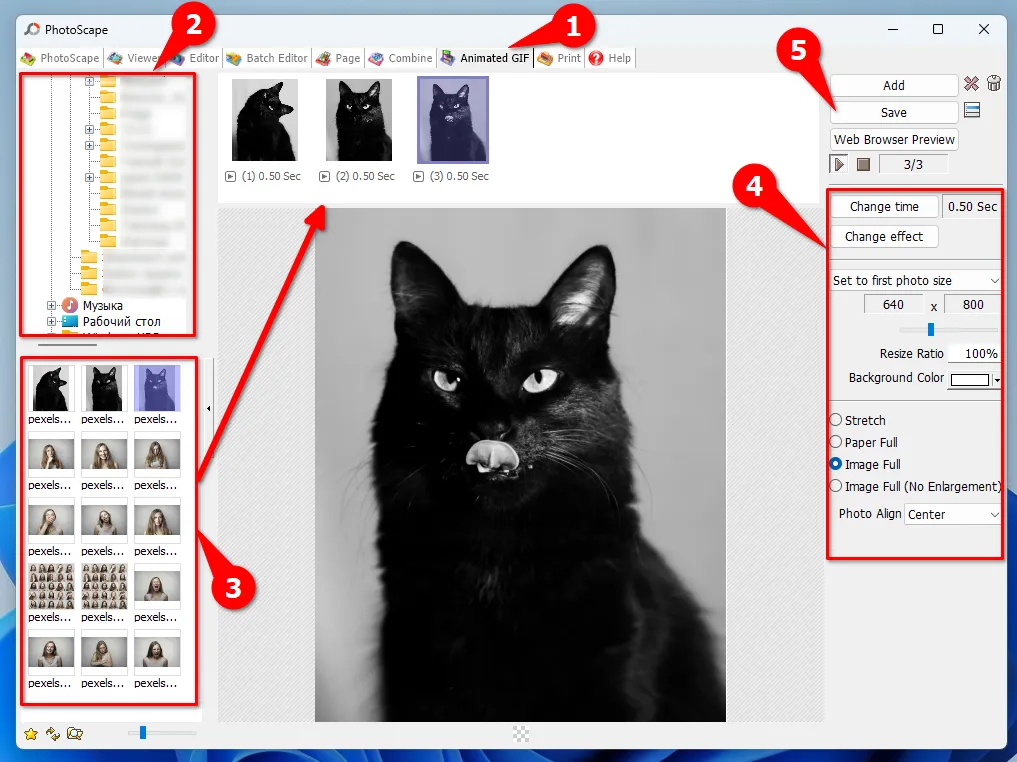Select the third cat frame thumbnail

[x=452, y=118]
